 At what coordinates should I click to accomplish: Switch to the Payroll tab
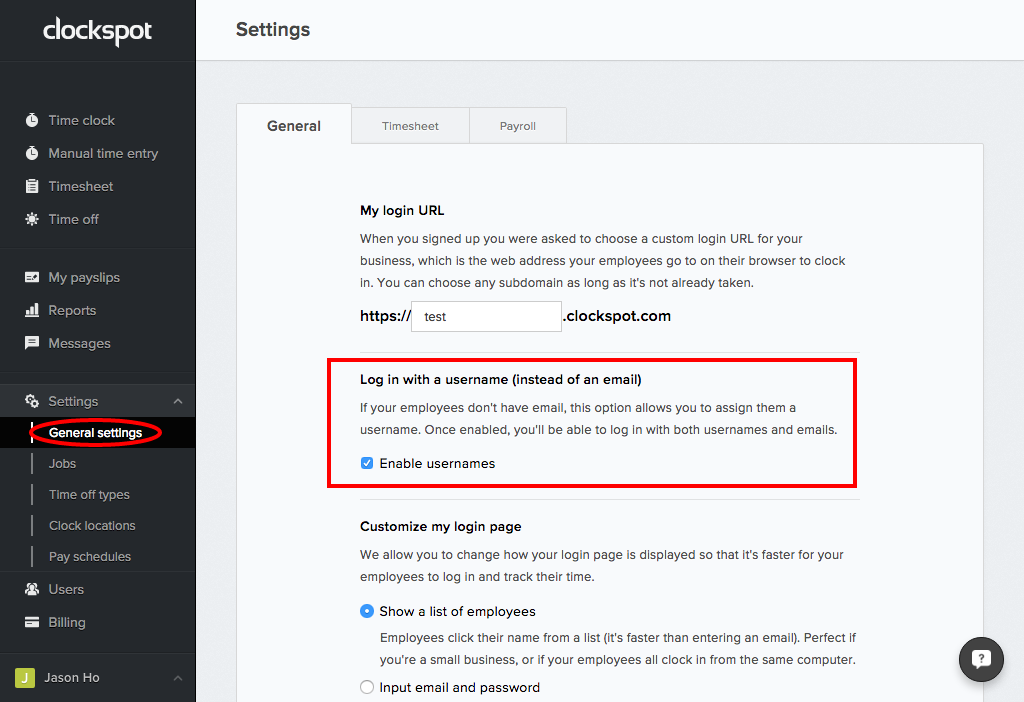(x=518, y=126)
